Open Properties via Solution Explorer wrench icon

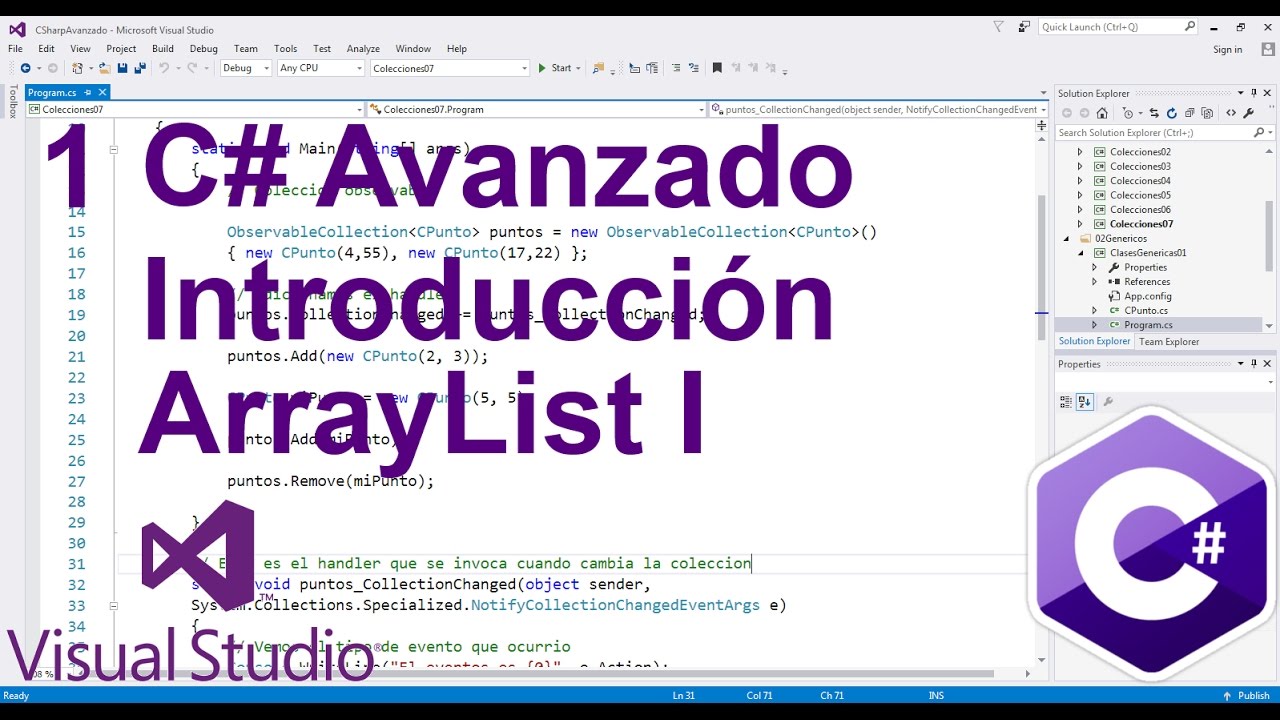pyautogui.click(x=1248, y=113)
